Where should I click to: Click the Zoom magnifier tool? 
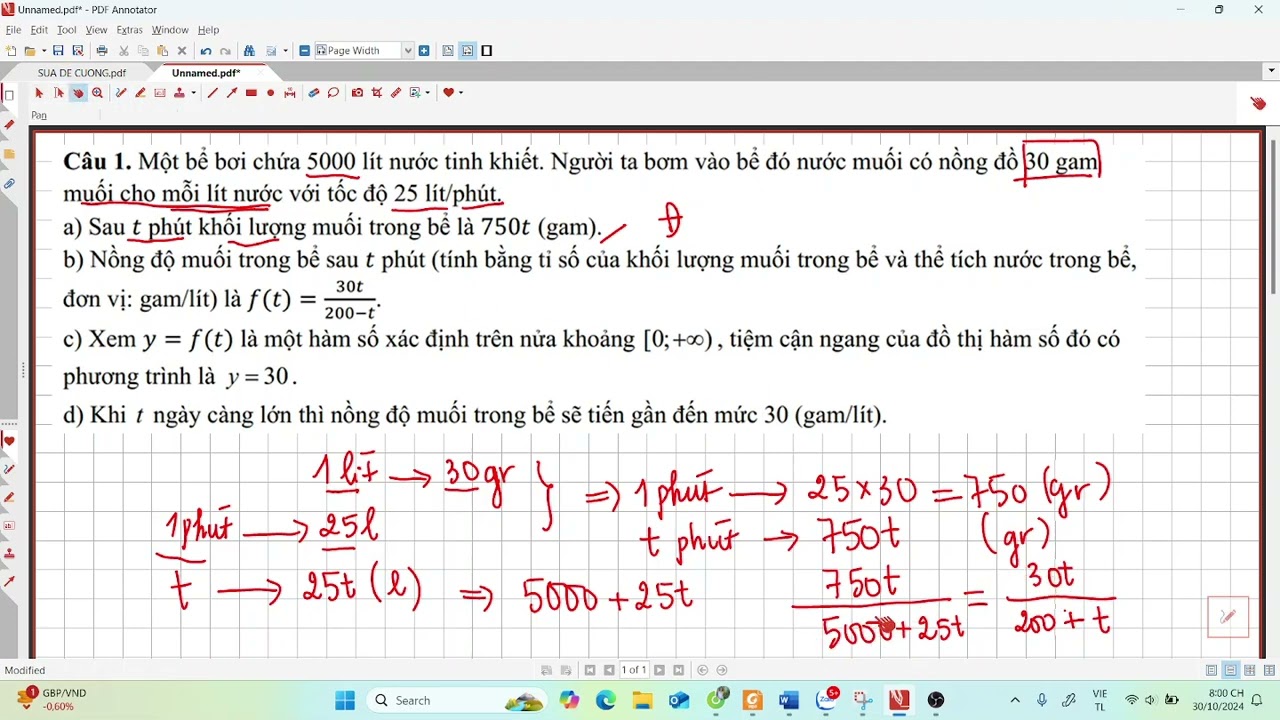pyautogui.click(x=97, y=93)
